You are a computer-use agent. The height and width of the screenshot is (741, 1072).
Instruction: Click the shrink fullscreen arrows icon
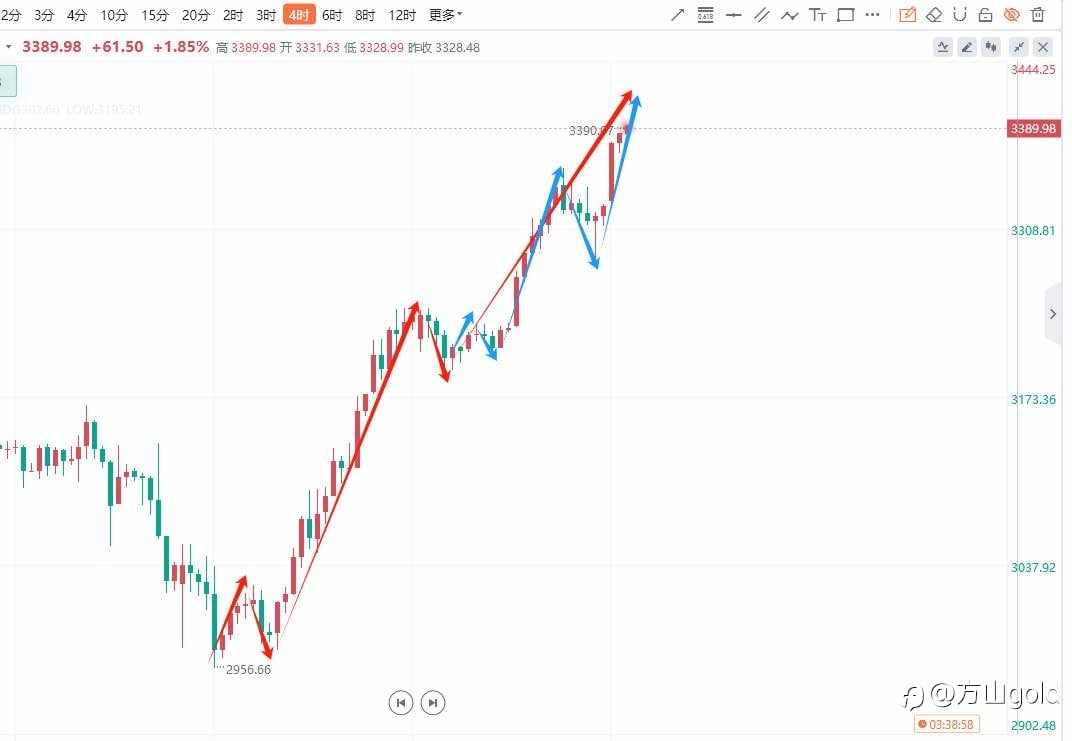pyautogui.click(x=1019, y=47)
